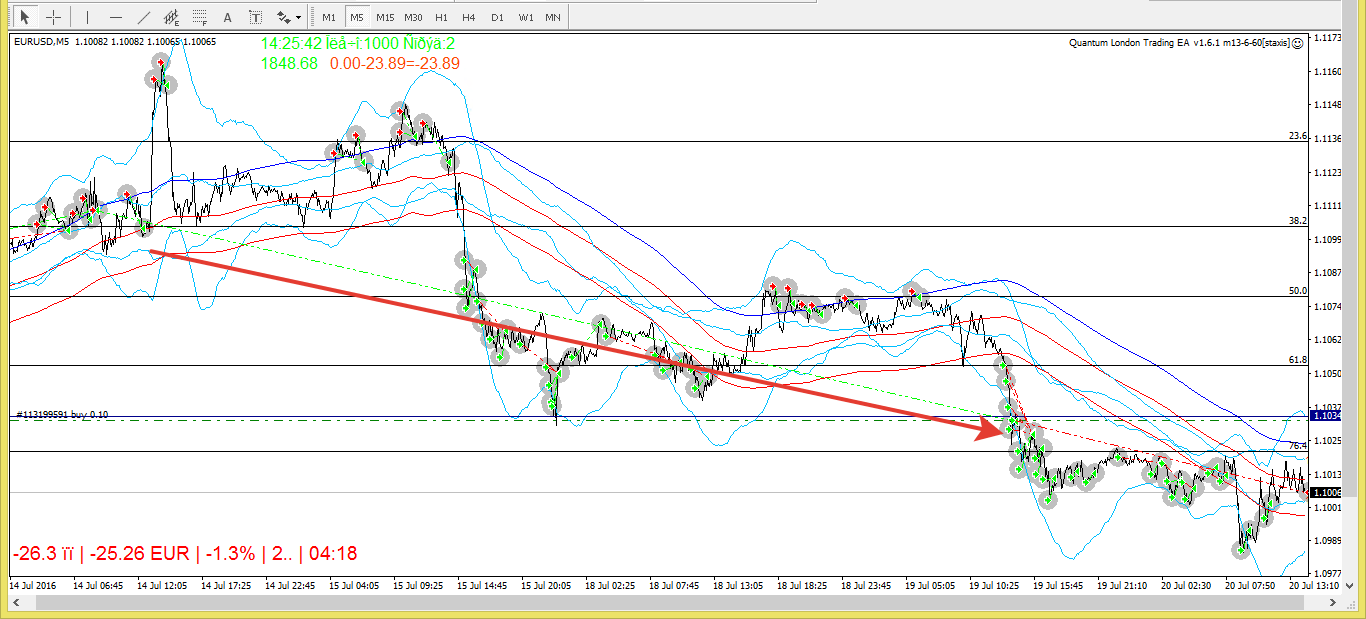
Task: Click the Expert Advisor smiley face icon
Action: [1298, 43]
